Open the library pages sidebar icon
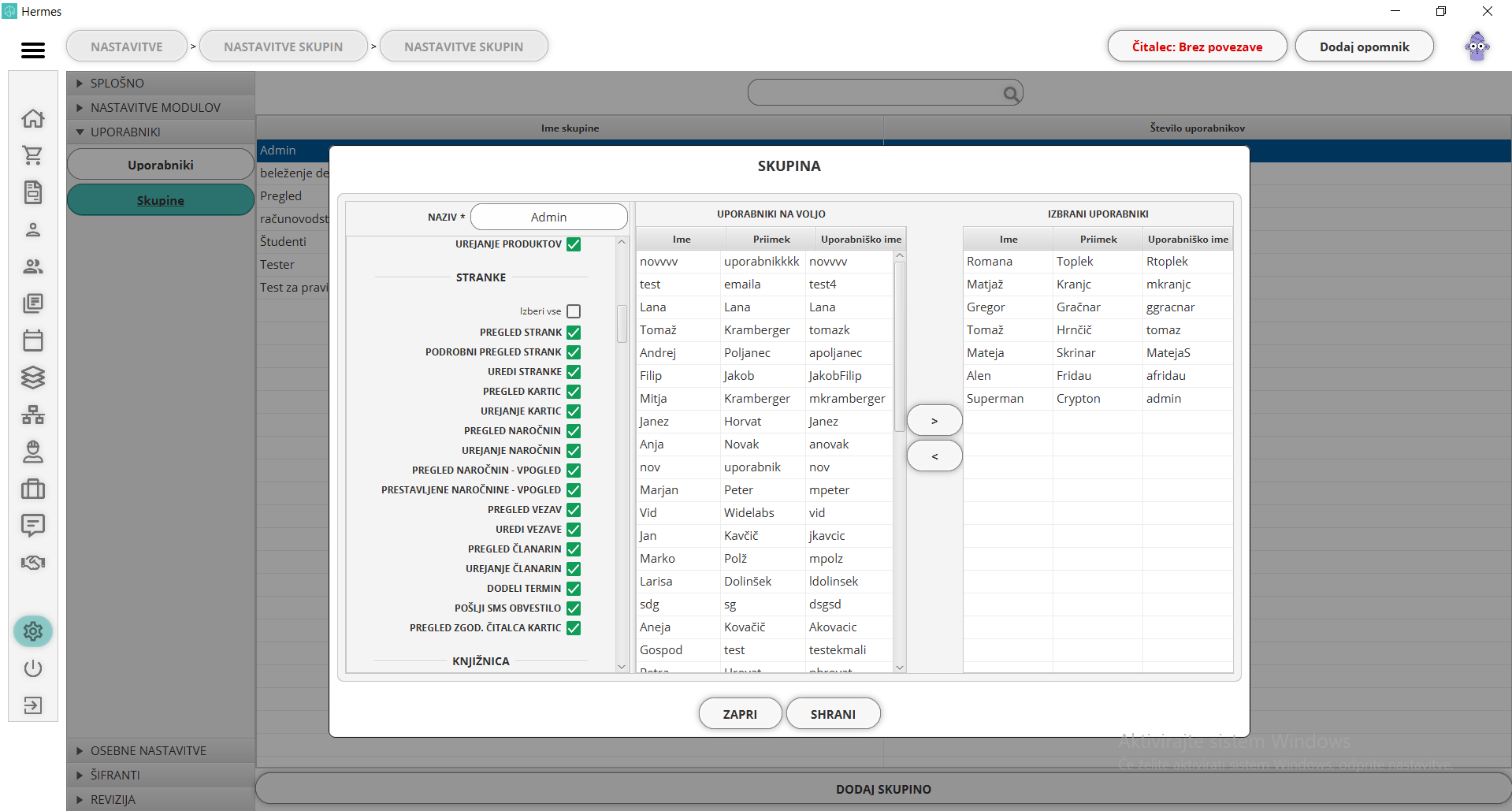This screenshot has height=811, width=1512. tap(33, 303)
